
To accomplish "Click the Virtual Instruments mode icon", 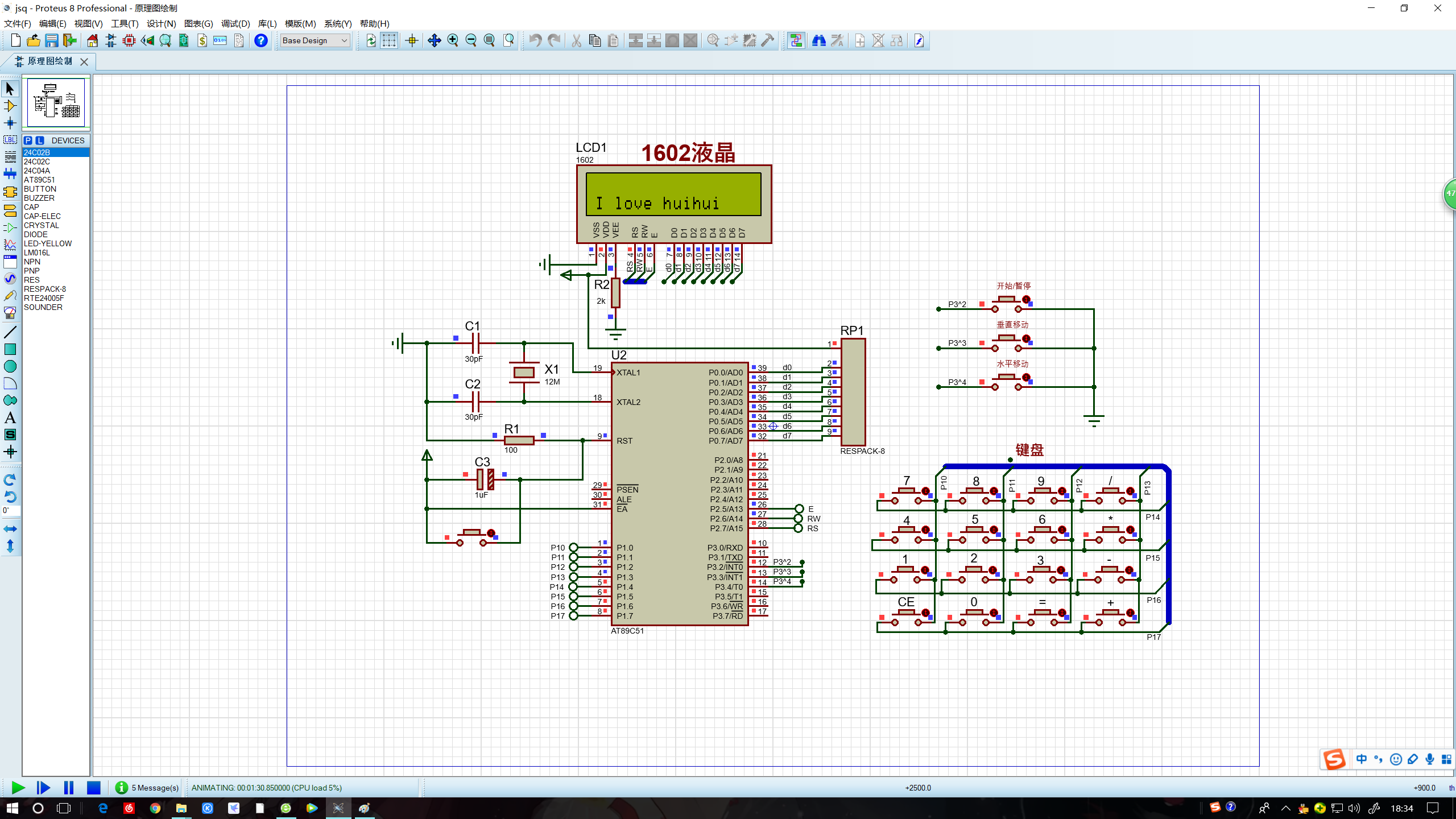I will [10, 313].
